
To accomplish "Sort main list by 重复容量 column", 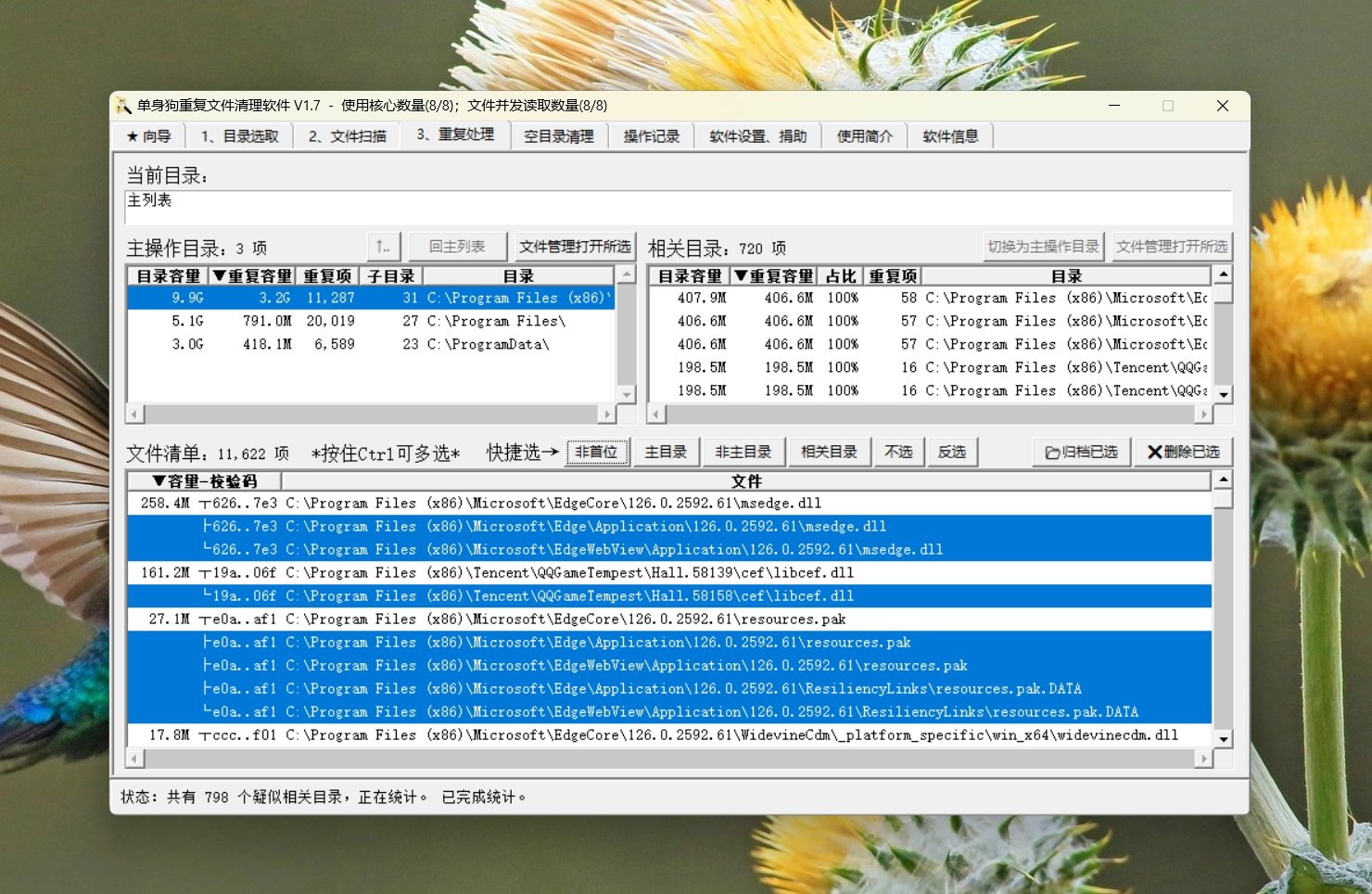I will click(x=252, y=276).
